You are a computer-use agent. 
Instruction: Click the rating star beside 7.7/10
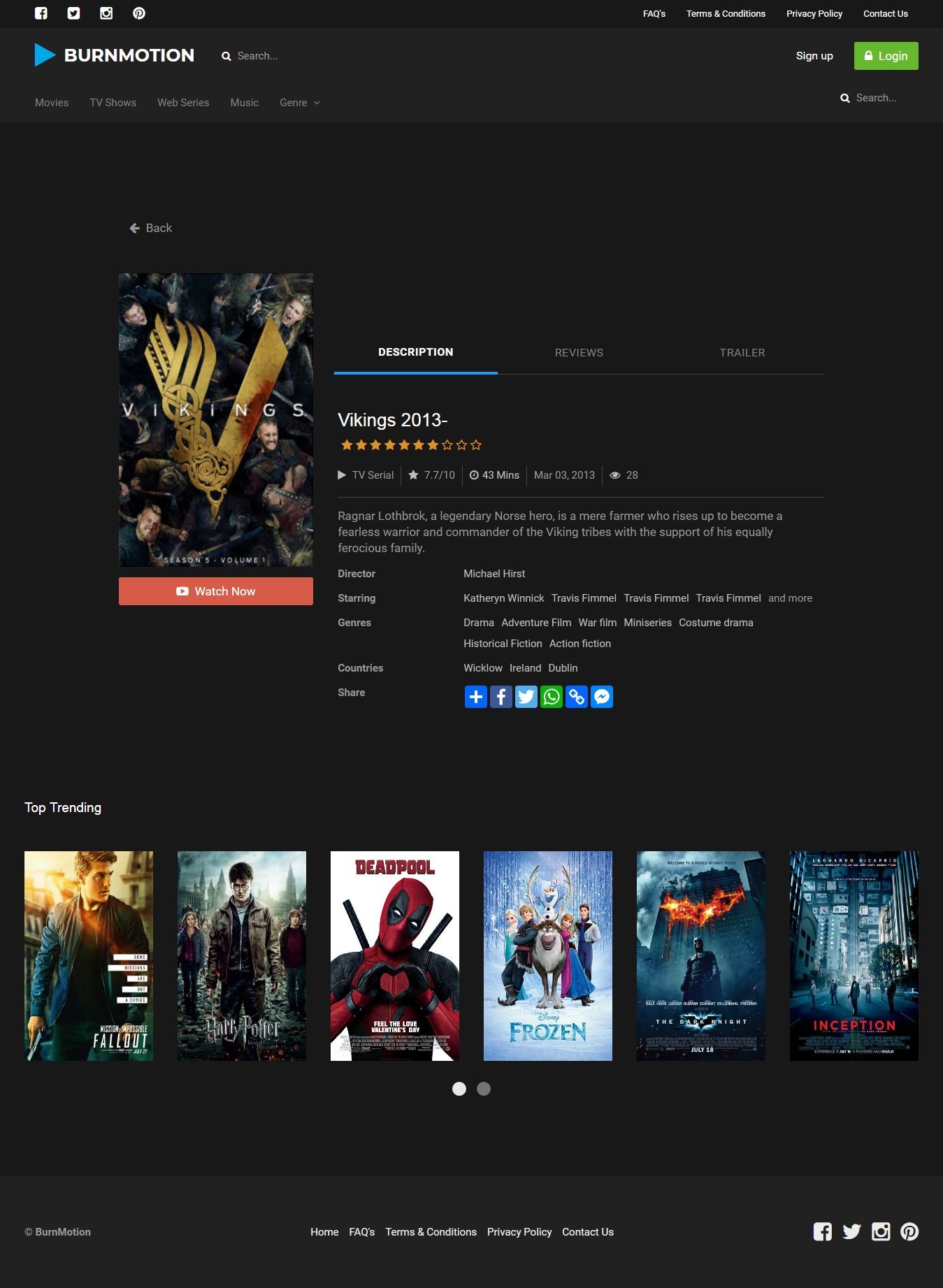coord(413,475)
